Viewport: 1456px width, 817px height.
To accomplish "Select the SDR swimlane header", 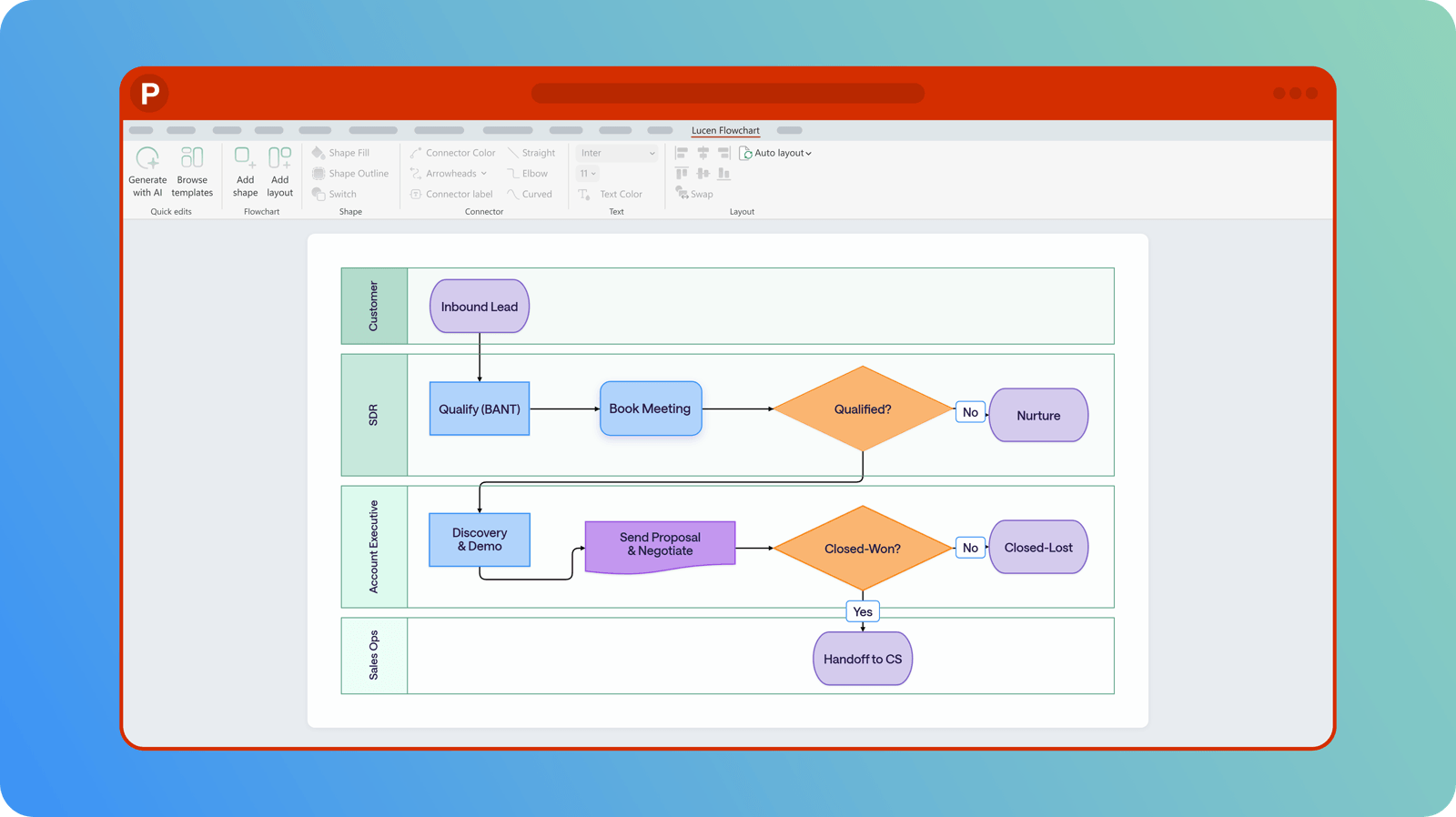I will point(374,415).
